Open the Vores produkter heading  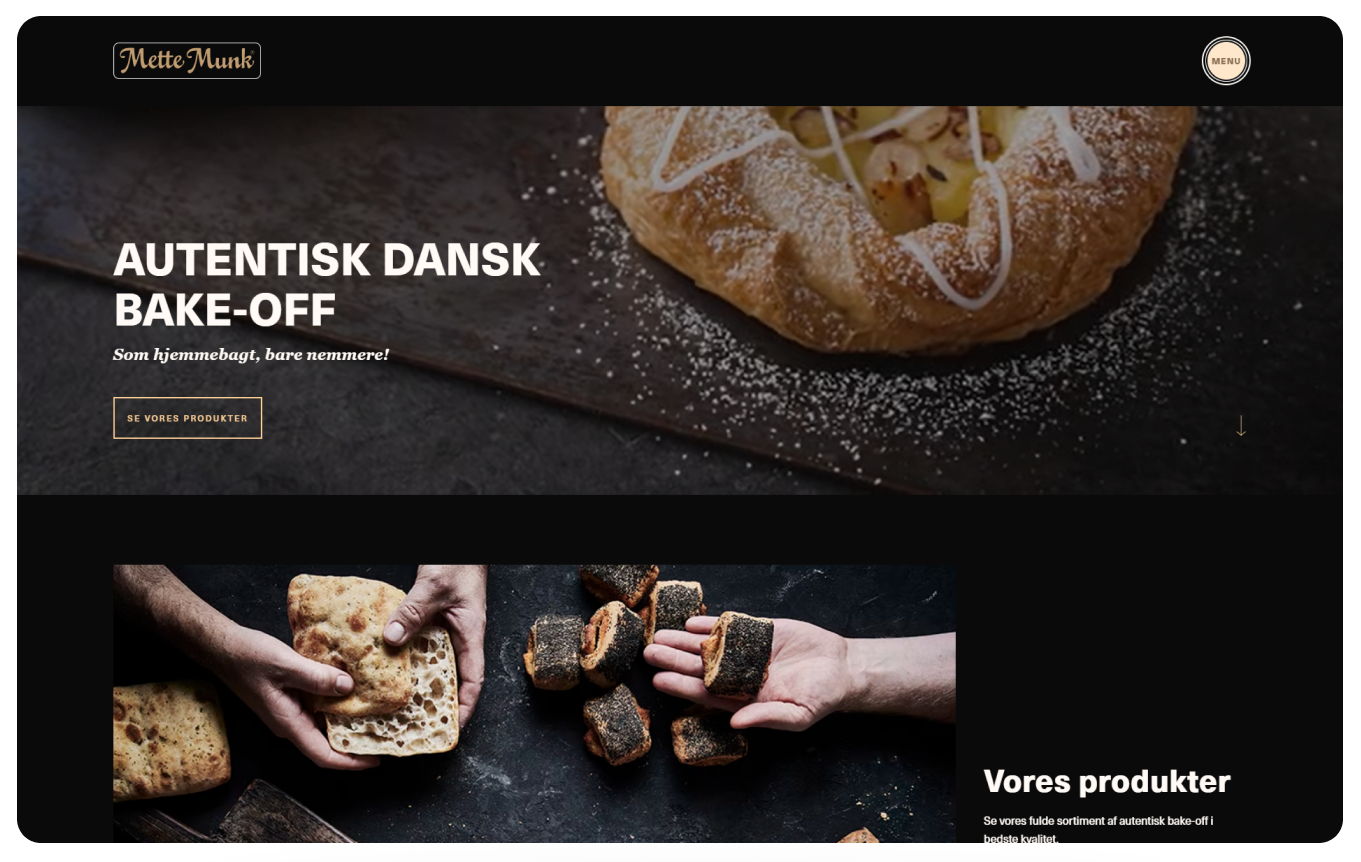coord(1107,782)
